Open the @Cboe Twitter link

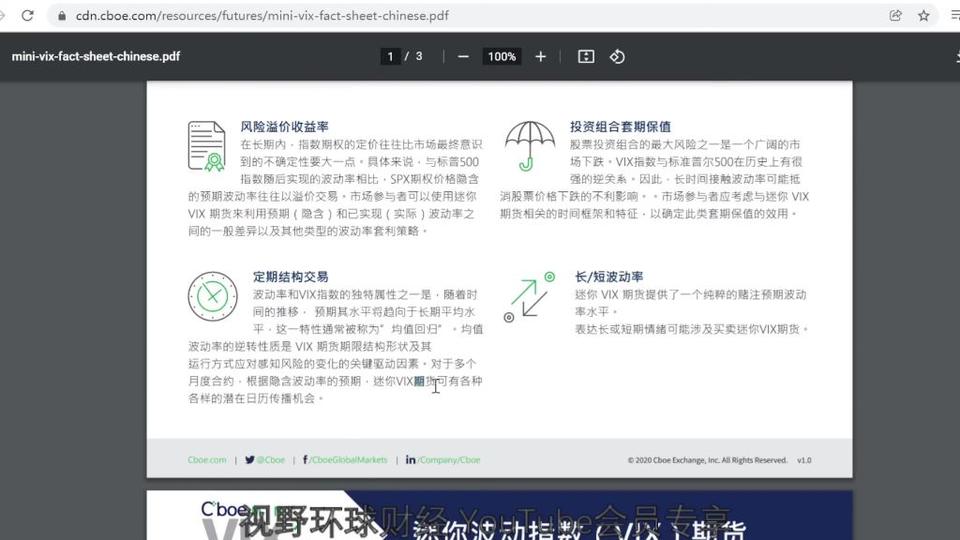pos(271,460)
